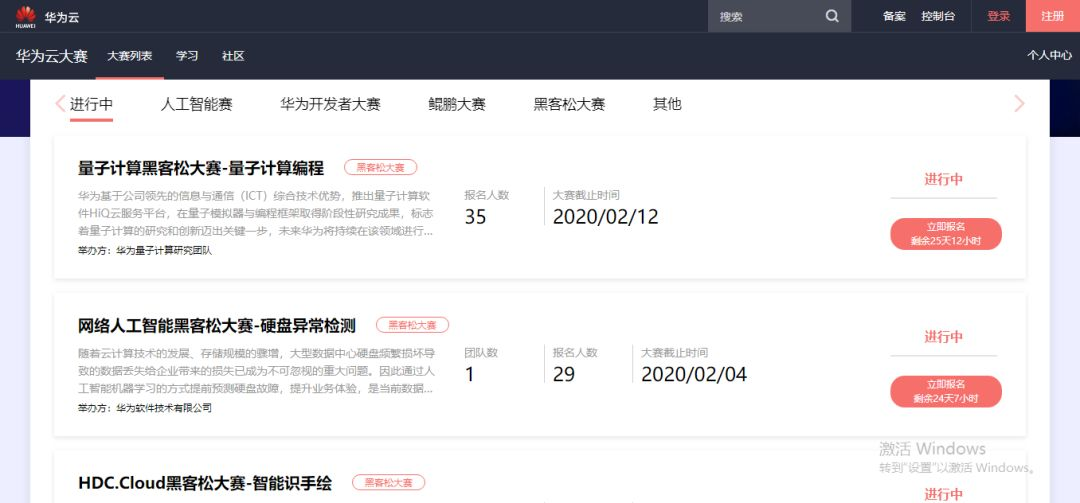
Task: Switch to the 黑客松大赛 tab
Action: pyautogui.click(x=569, y=104)
